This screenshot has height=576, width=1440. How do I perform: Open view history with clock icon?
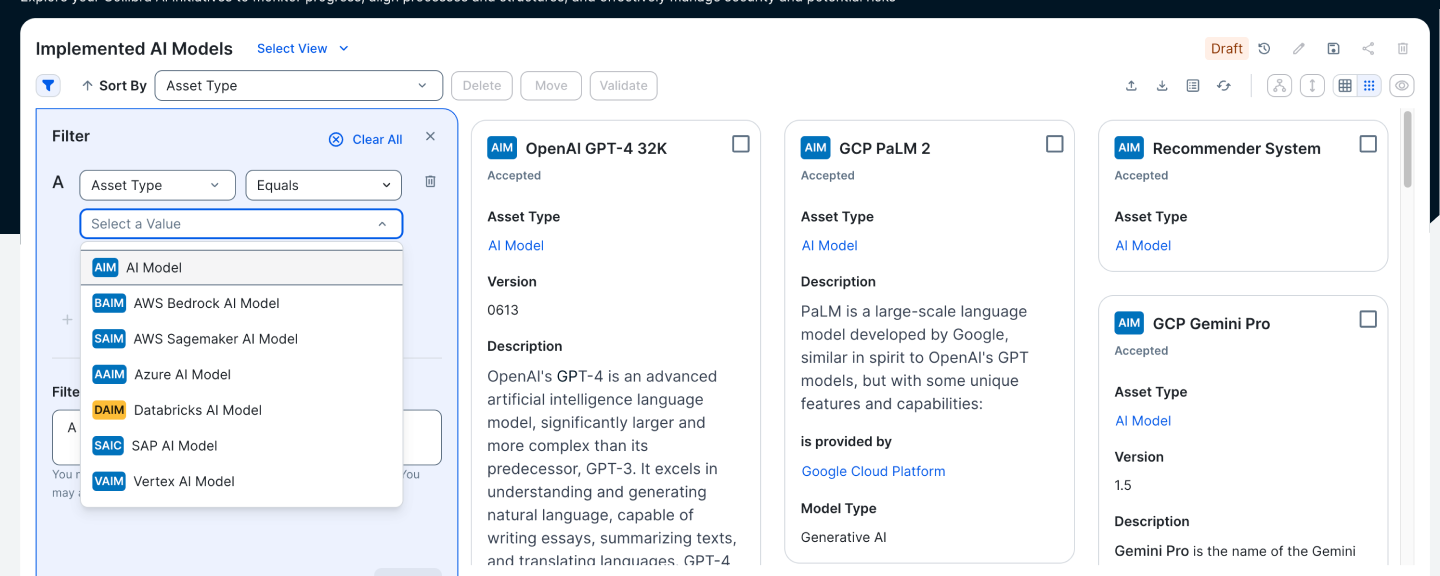coord(1264,49)
